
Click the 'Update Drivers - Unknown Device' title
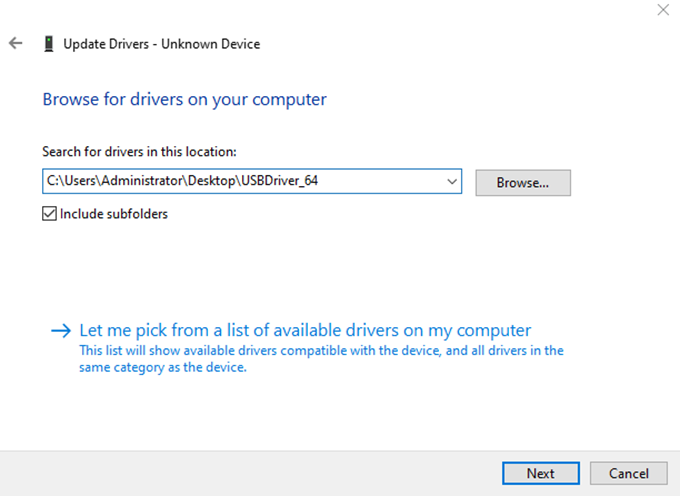click(x=161, y=44)
